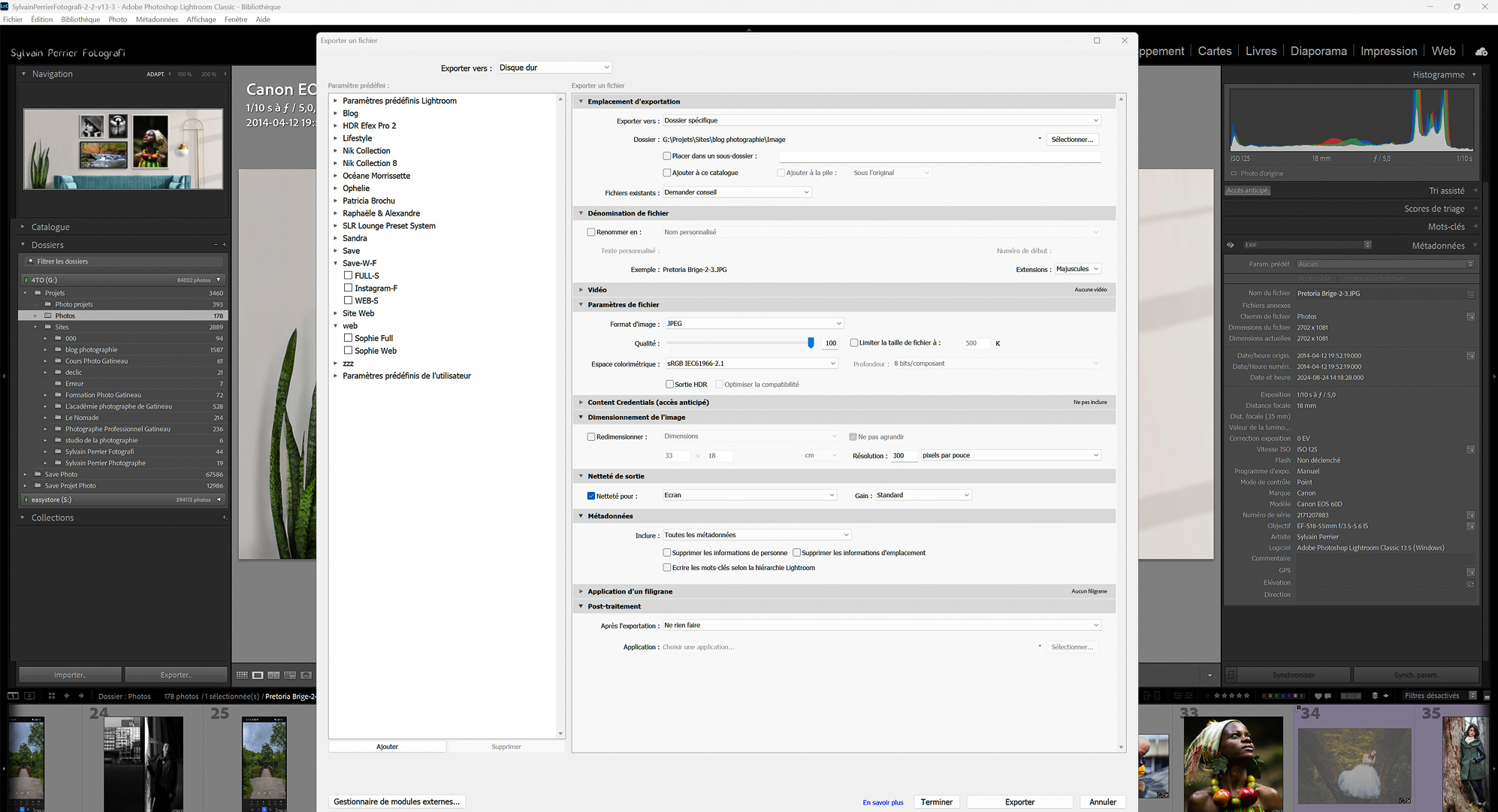This screenshot has height=812, width=1498.
Task: Open the secondary display window
Action: [x=30, y=696]
